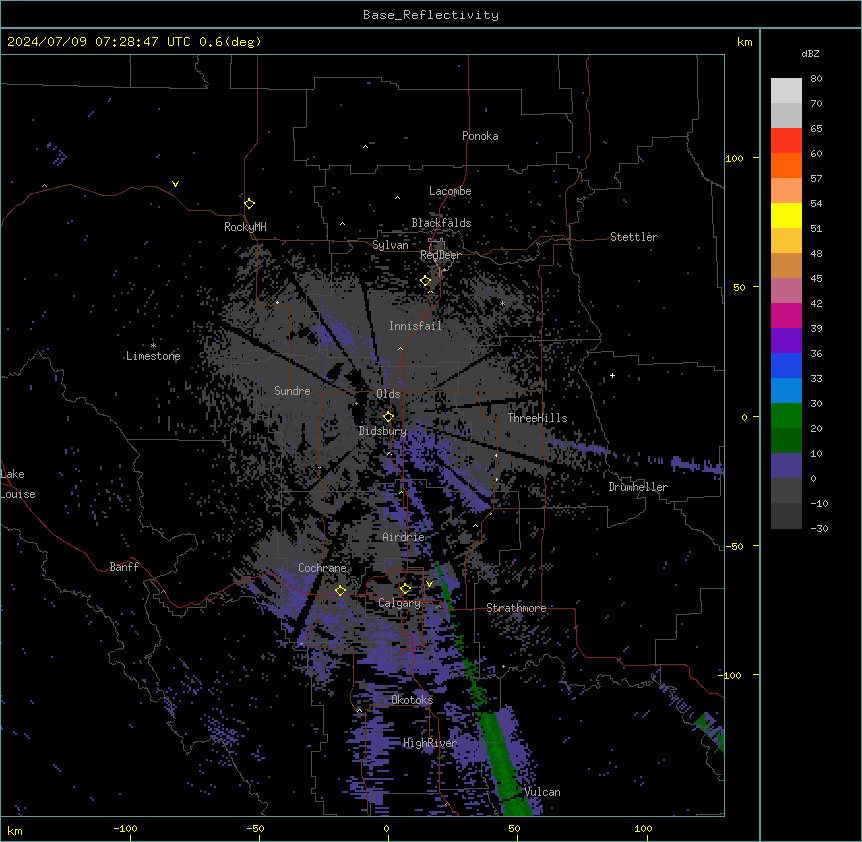
Task: Click the asterisk marker above Limestone
Action: tap(153, 345)
